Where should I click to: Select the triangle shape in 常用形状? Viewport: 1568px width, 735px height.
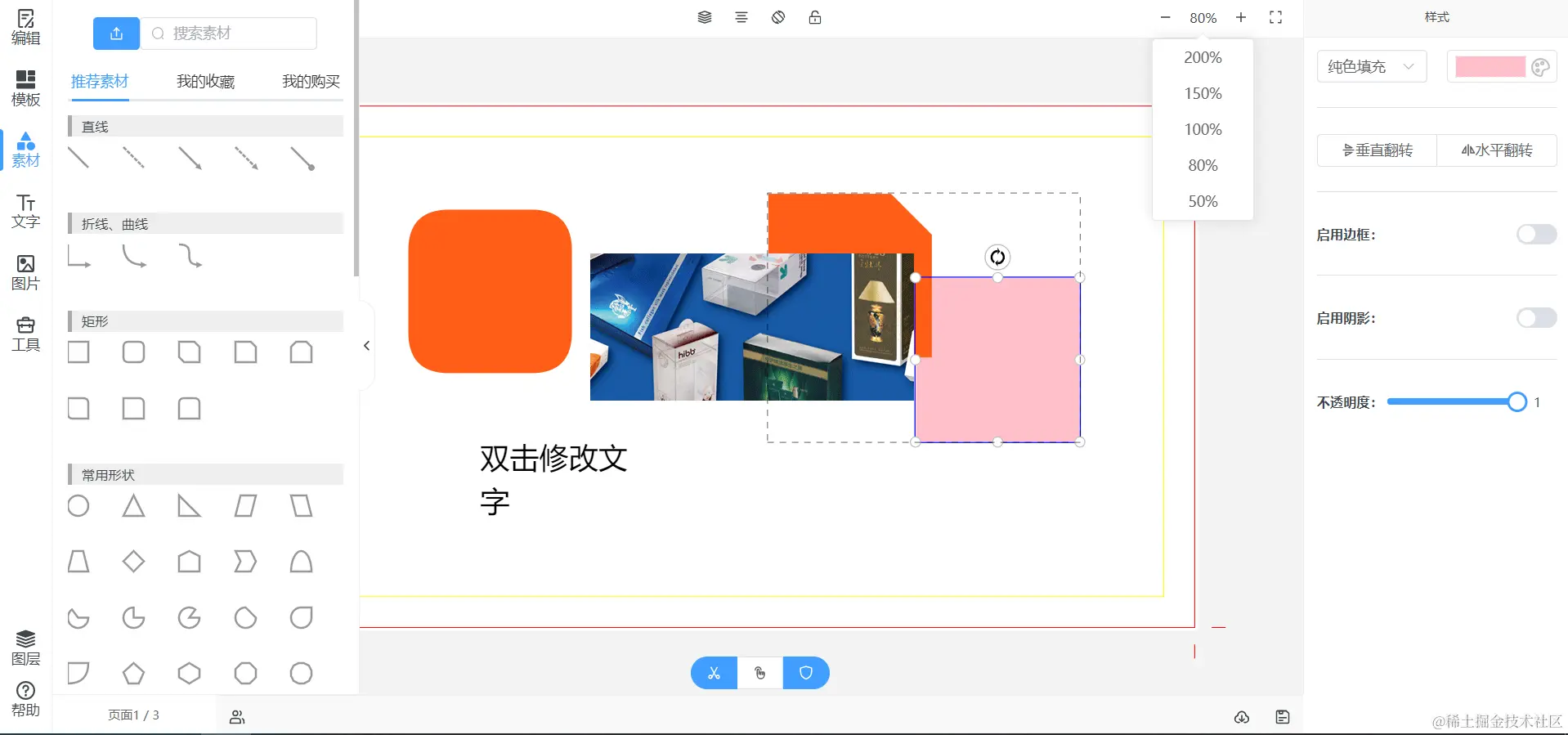pyautogui.click(x=134, y=506)
